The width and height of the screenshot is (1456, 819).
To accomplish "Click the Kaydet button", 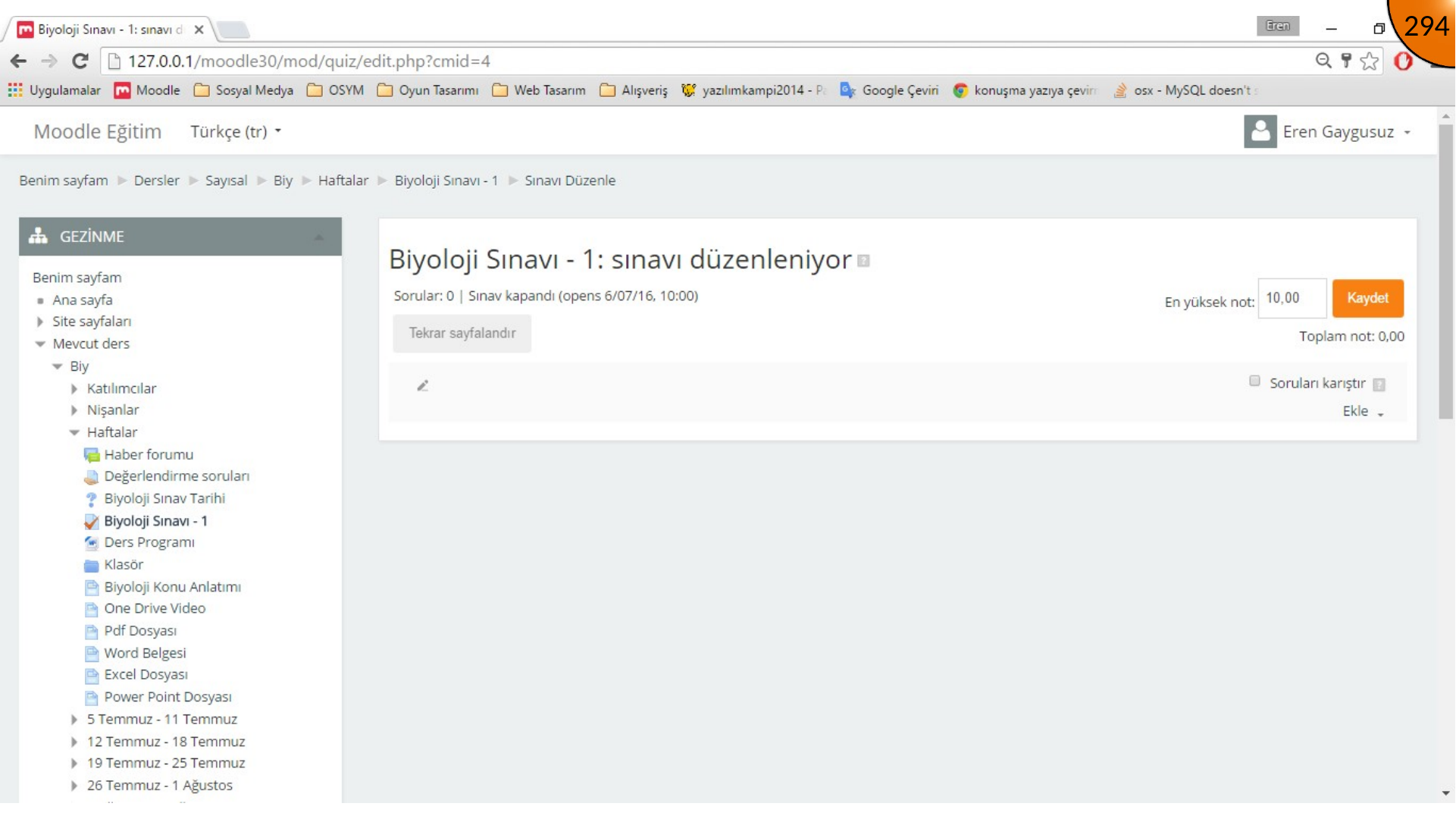I will coord(1368,299).
